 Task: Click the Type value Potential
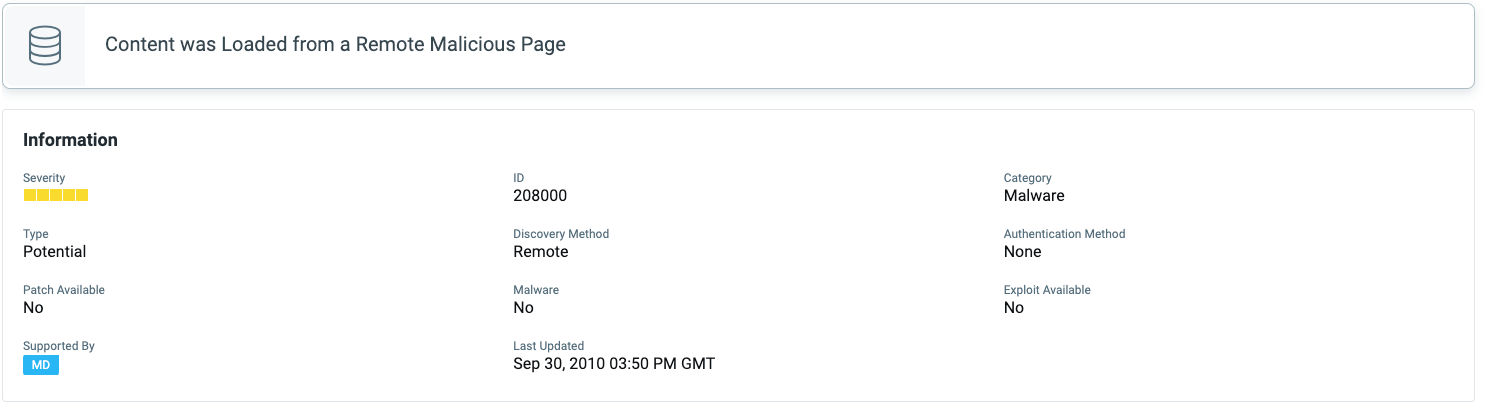(x=55, y=252)
